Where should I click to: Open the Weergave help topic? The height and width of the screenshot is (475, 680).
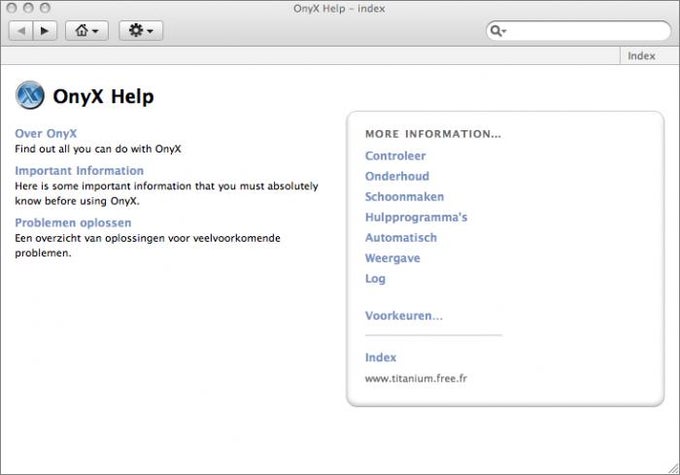[392, 258]
